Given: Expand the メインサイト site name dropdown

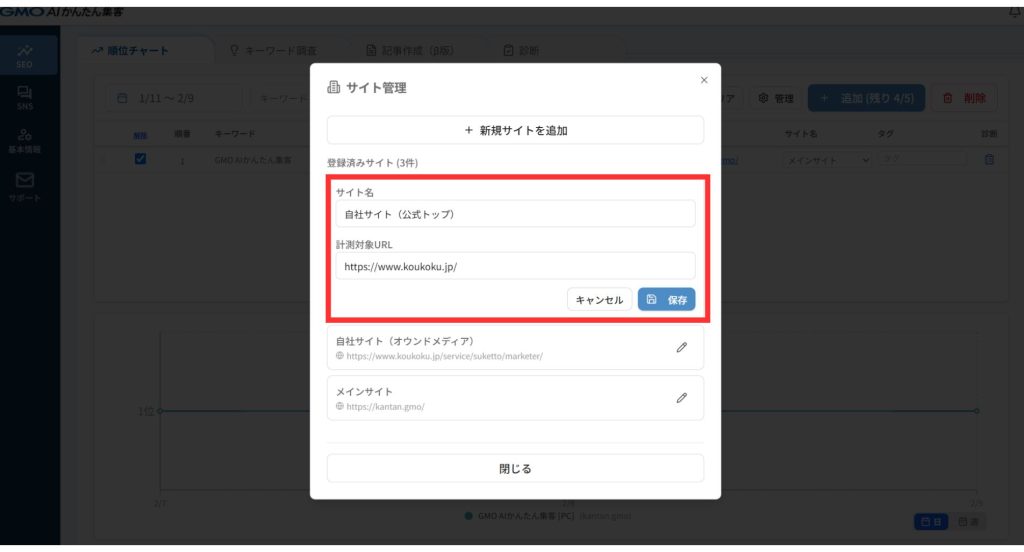Looking at the screenshot, I should [826, 160].
